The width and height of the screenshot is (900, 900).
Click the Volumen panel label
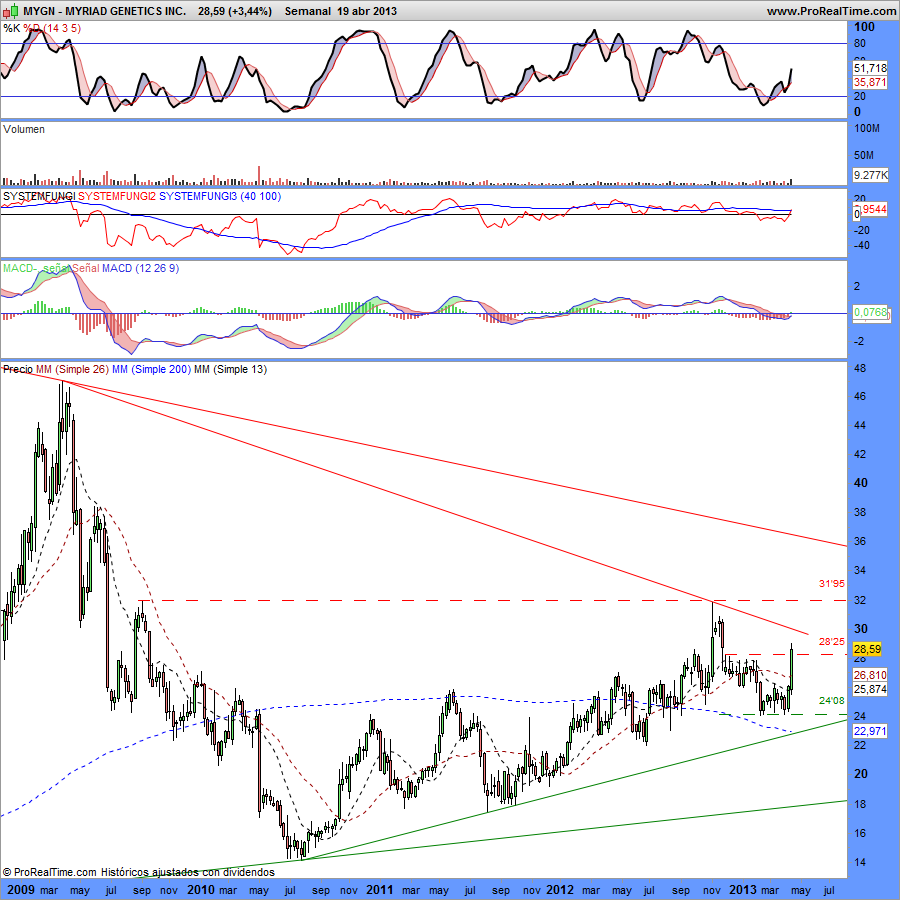pos(24,129)
